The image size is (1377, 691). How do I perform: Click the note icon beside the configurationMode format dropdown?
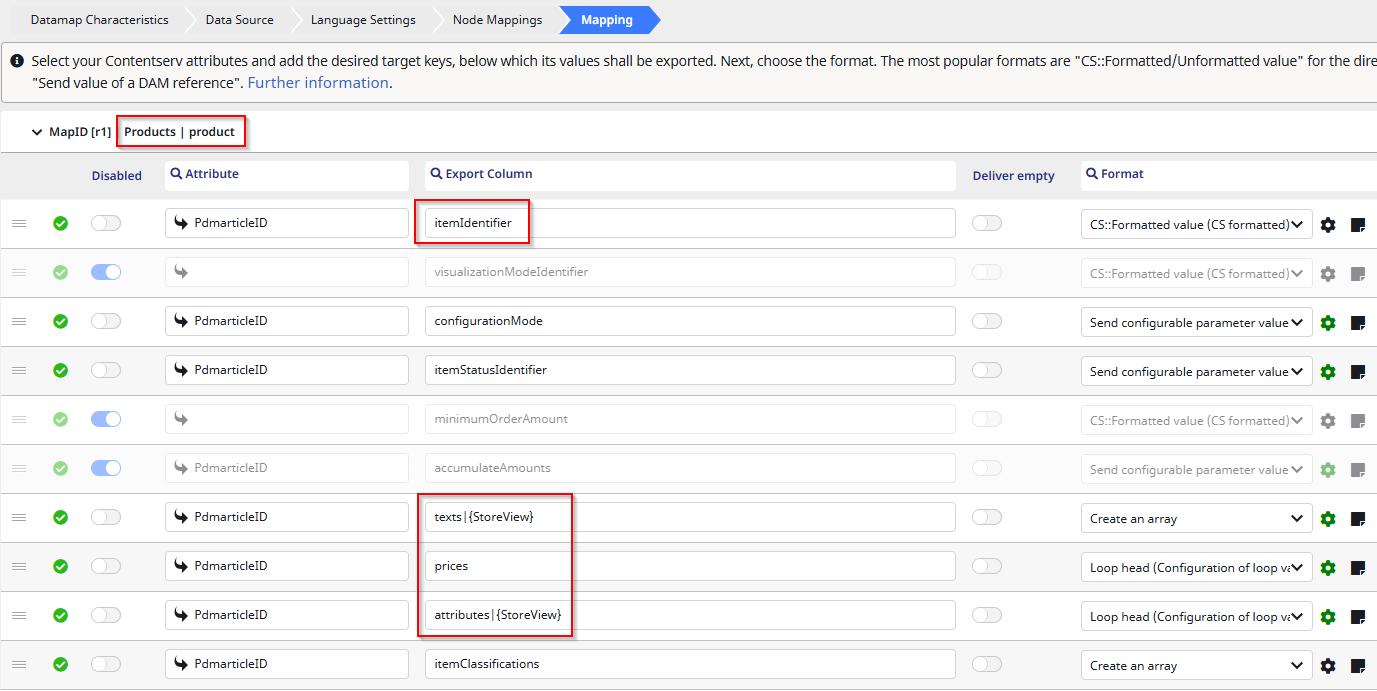click(1358, 322)
